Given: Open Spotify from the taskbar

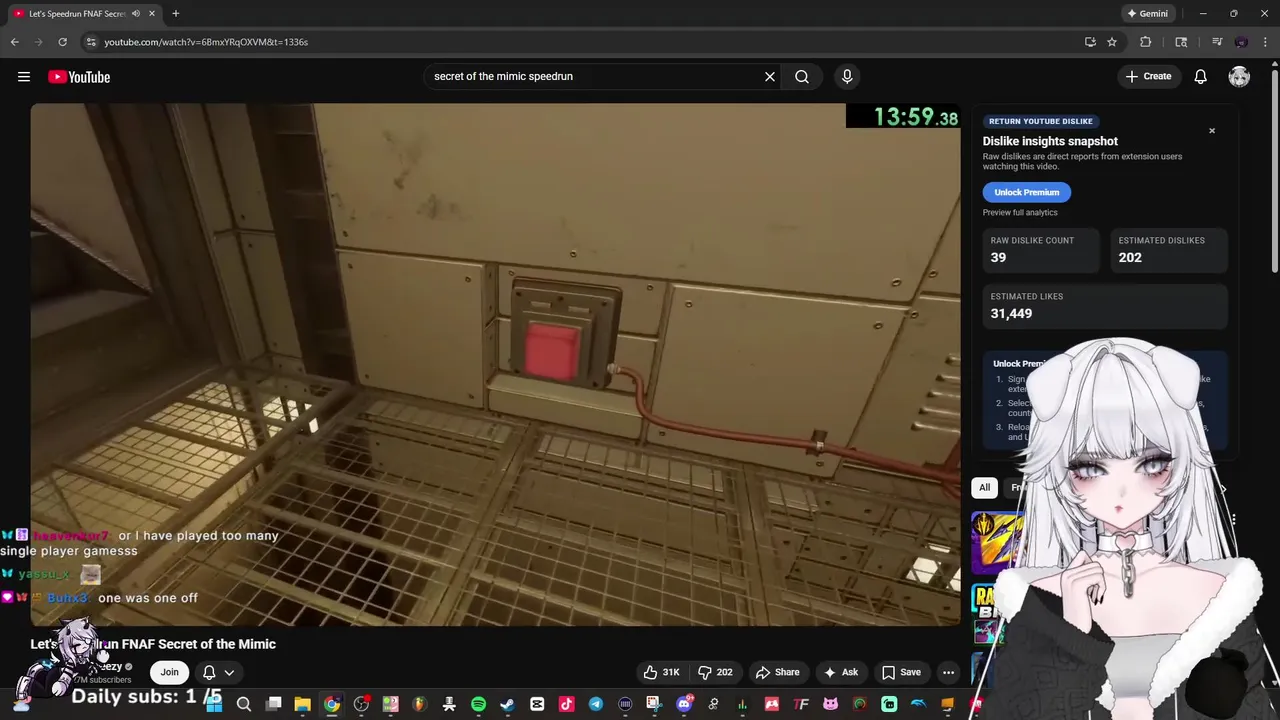Looking at the screenshot, I should 478,704.
